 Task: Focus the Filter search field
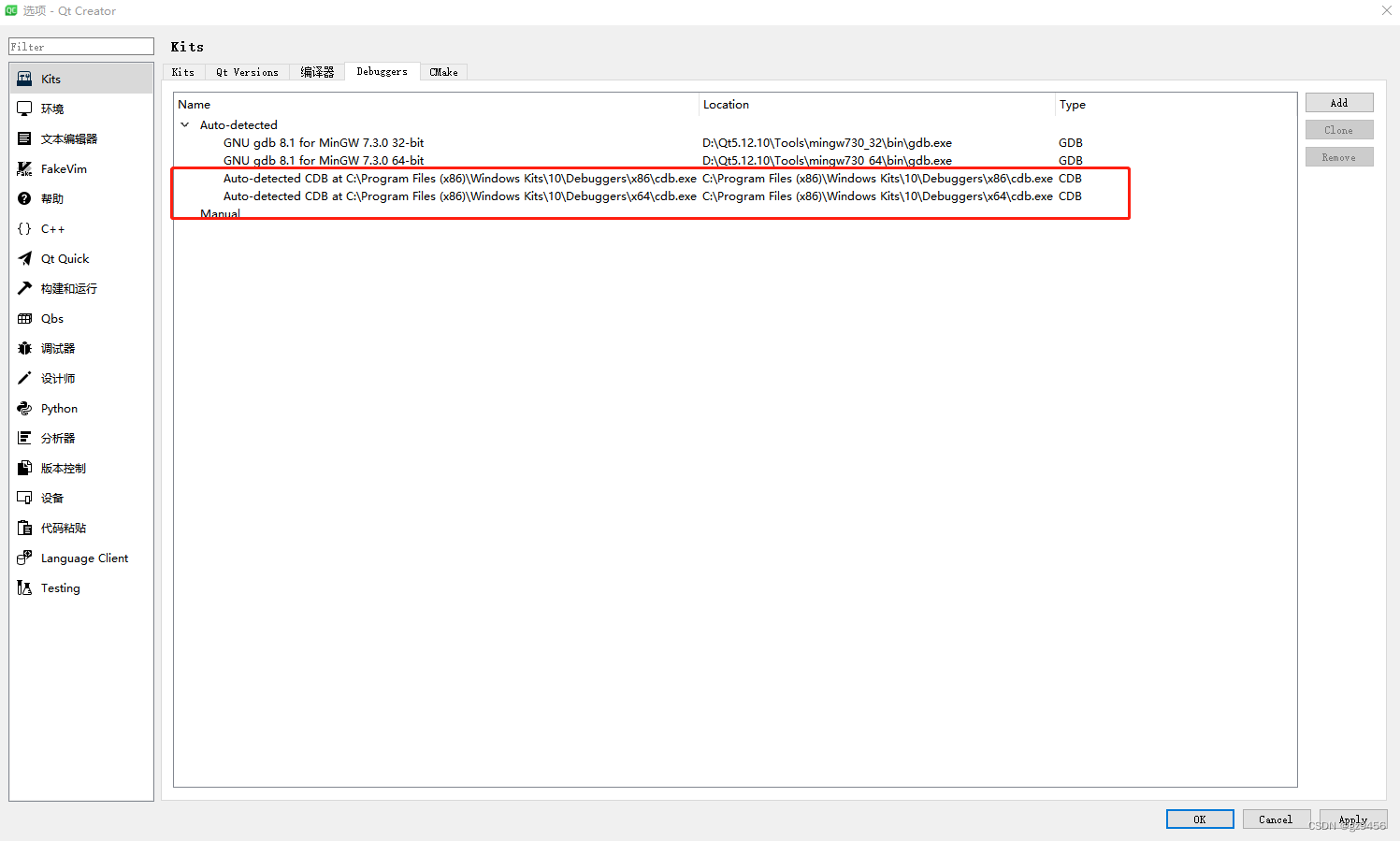point(81,47)
